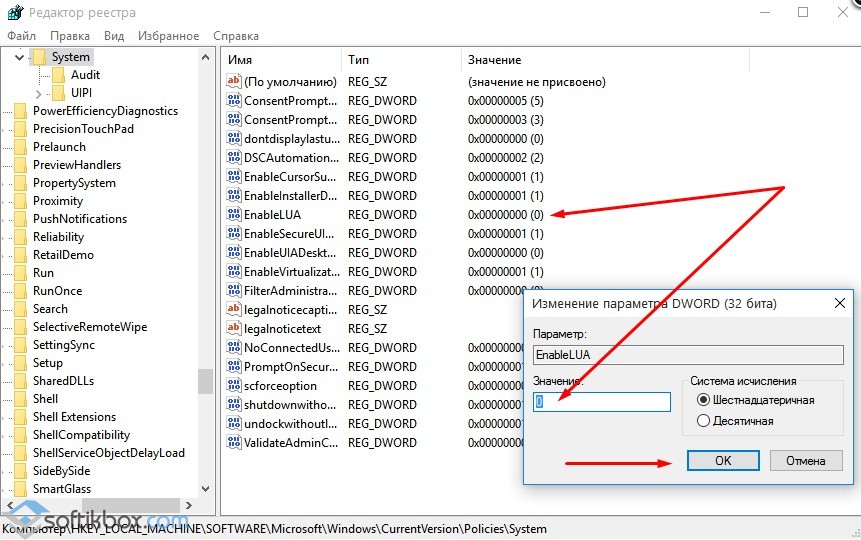This screenshot has height=540, width=861.
Task: Select the default value (По умолчанию) icon
Action: 234,82
